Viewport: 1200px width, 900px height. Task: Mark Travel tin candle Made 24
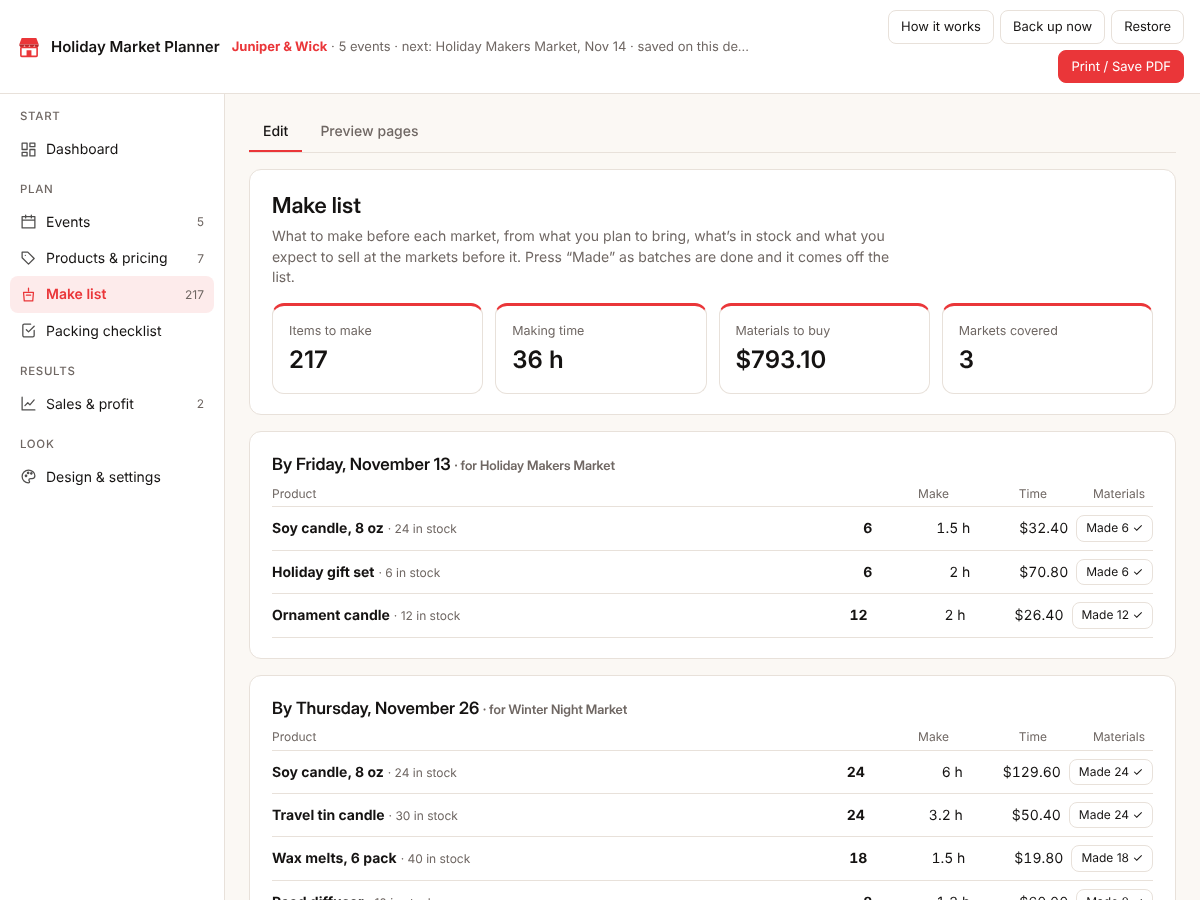pyautogui.click(x=1111, y=815)
